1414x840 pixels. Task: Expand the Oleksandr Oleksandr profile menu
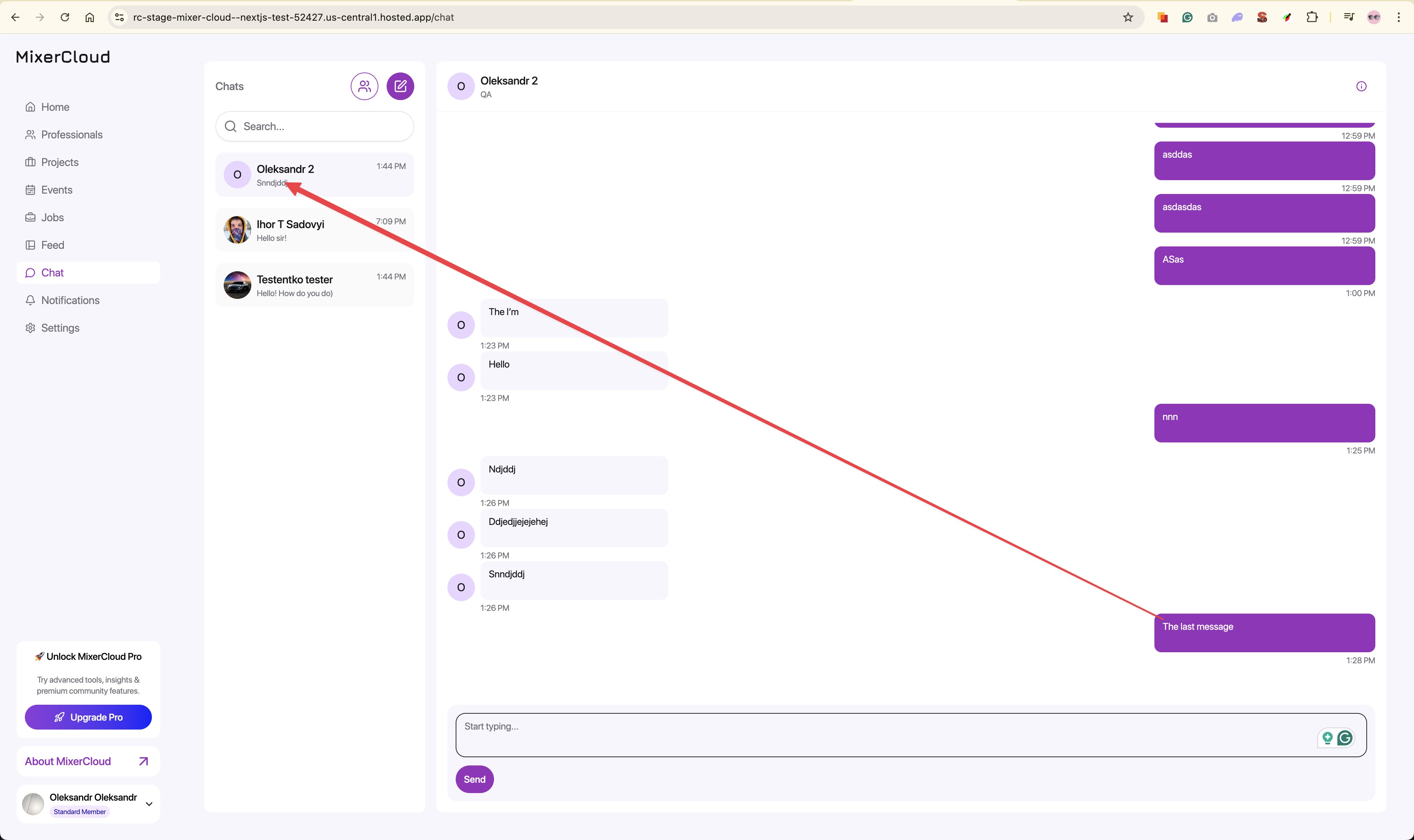click(x=149, y=804)
